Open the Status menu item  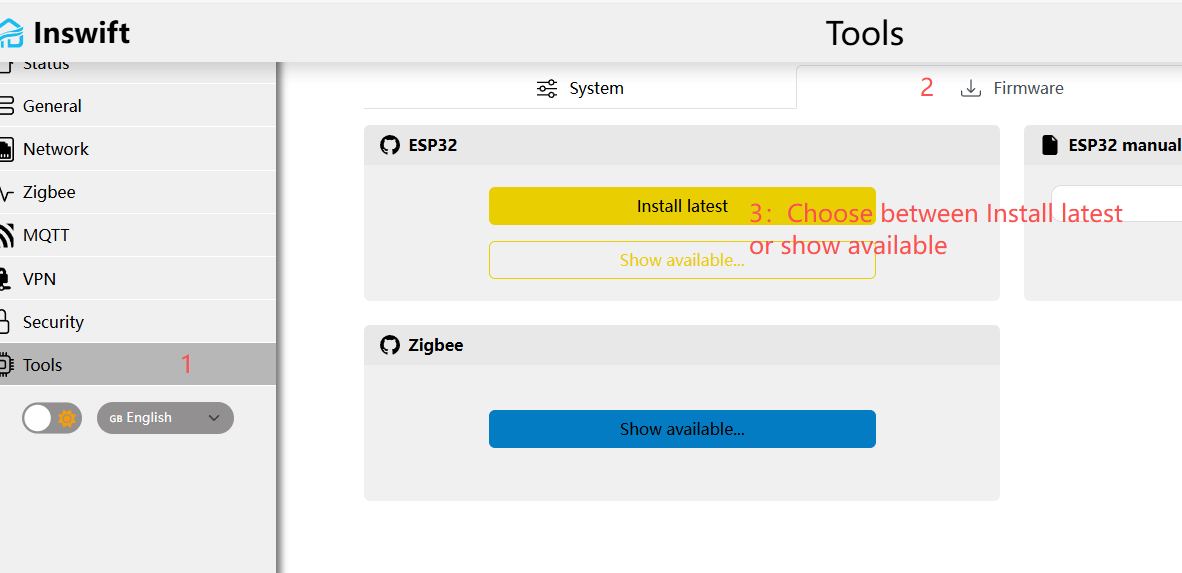[x=138, y=69]
